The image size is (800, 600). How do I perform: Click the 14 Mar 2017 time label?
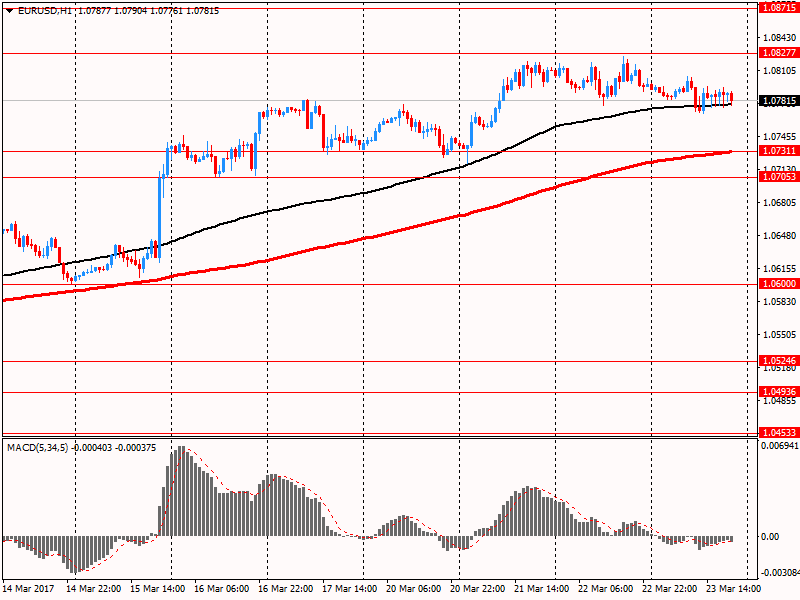pyautogui.click(x=28, y=589)
